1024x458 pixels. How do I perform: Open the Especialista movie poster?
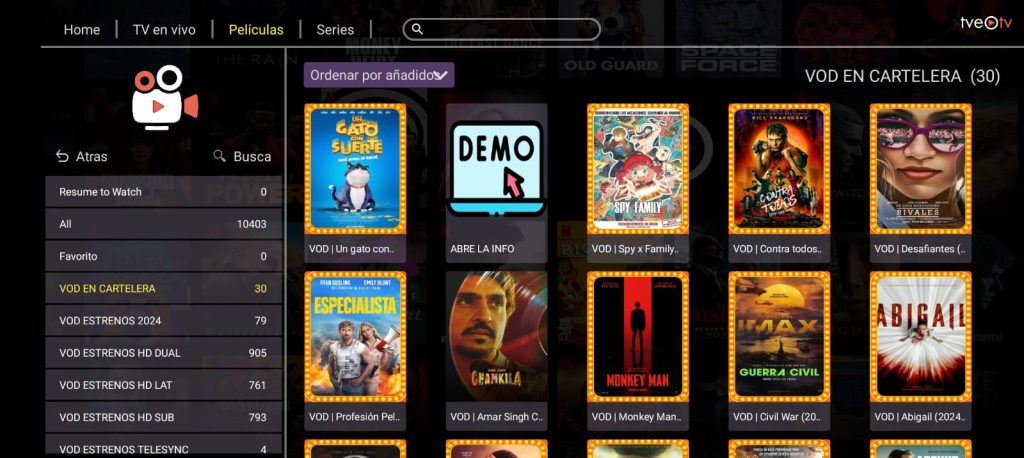[x=355, y=336]
